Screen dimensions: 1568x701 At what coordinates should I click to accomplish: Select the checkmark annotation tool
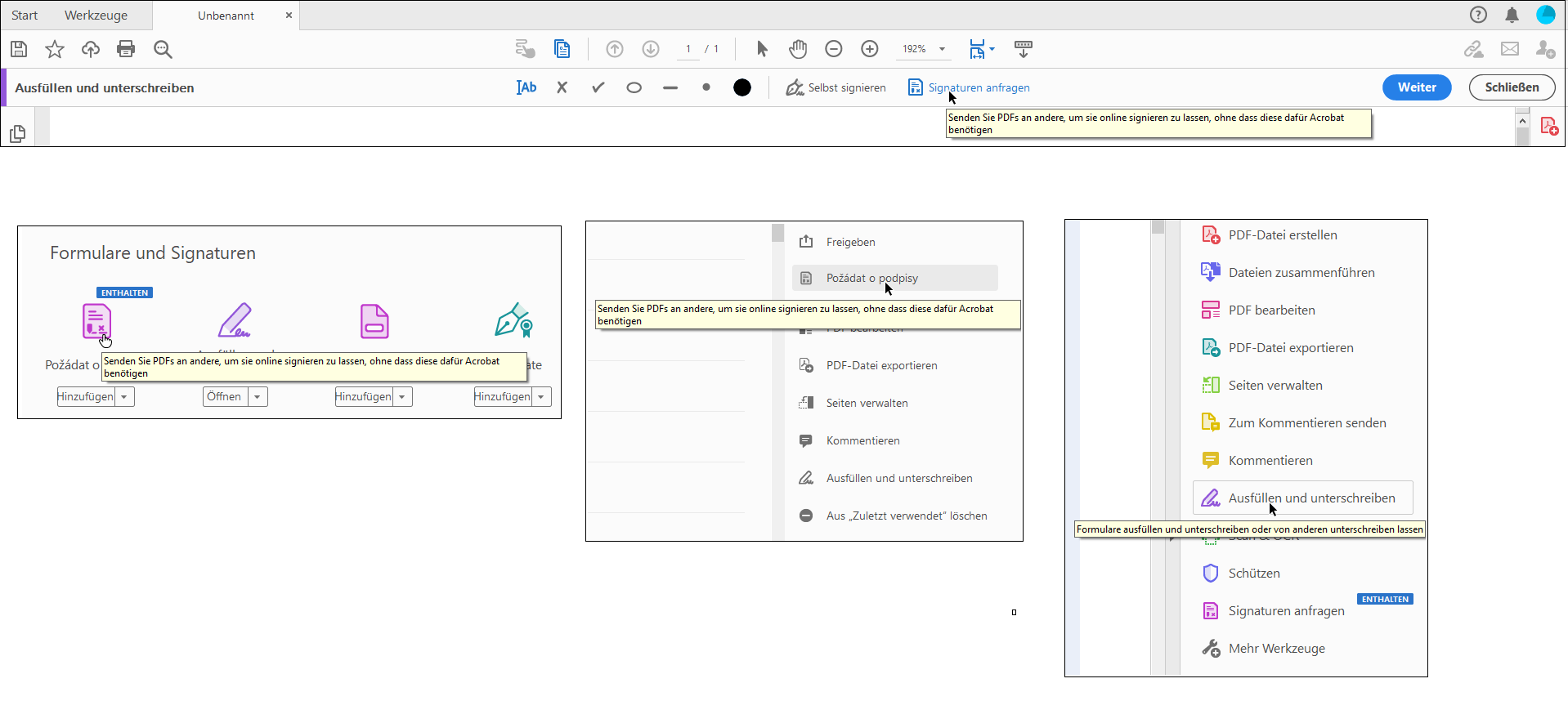pos(598,87)
